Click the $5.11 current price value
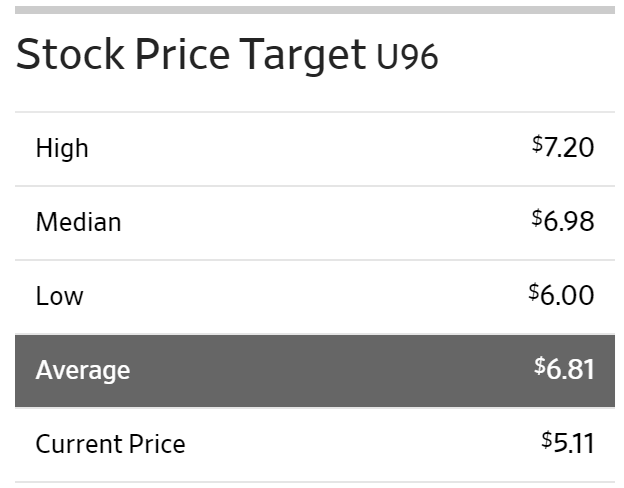 click(568, 442)
